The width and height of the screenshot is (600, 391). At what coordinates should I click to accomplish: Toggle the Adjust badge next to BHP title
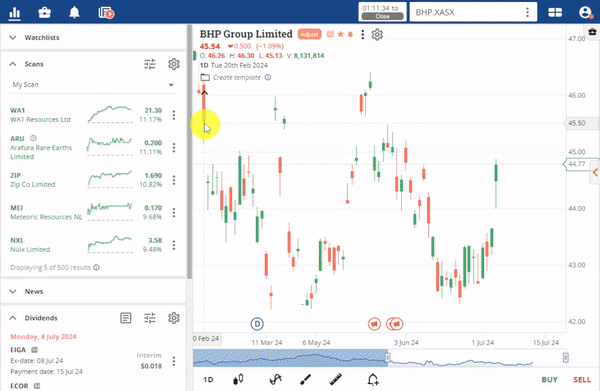[309, 34]
